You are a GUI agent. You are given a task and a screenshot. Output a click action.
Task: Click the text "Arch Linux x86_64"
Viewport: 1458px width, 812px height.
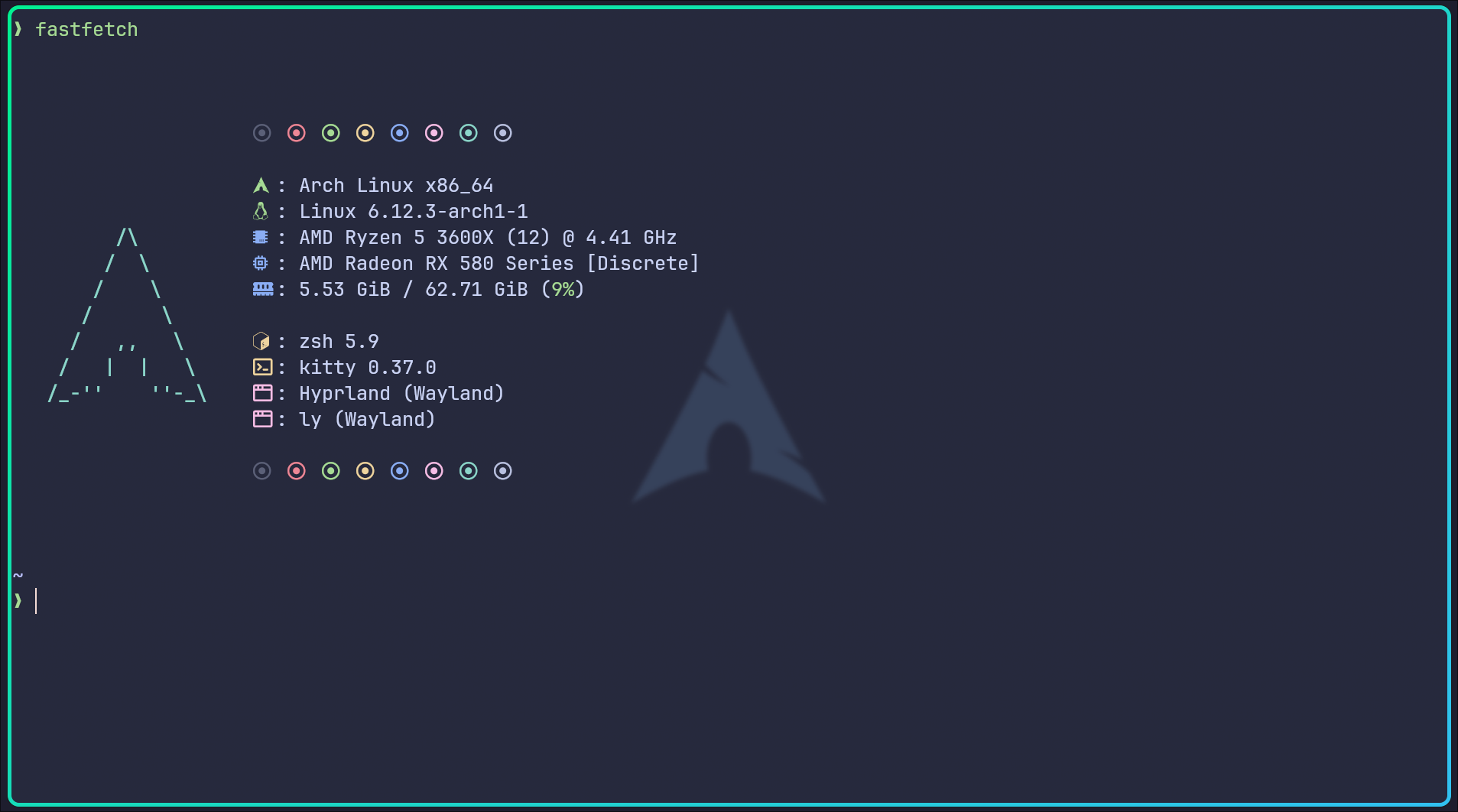click(x=396, y=186)
